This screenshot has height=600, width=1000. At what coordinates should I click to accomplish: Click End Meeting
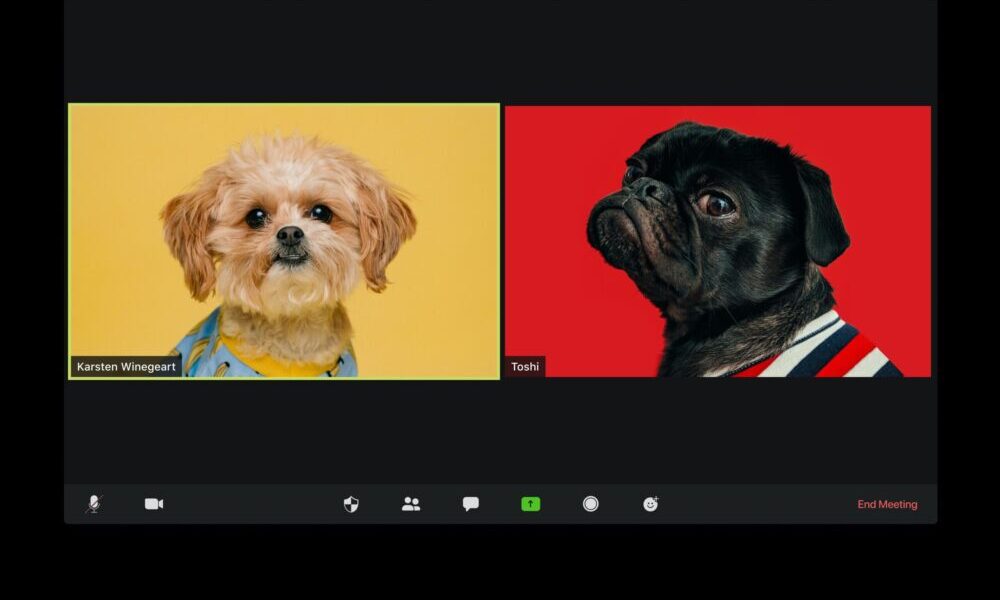[887, 504]
